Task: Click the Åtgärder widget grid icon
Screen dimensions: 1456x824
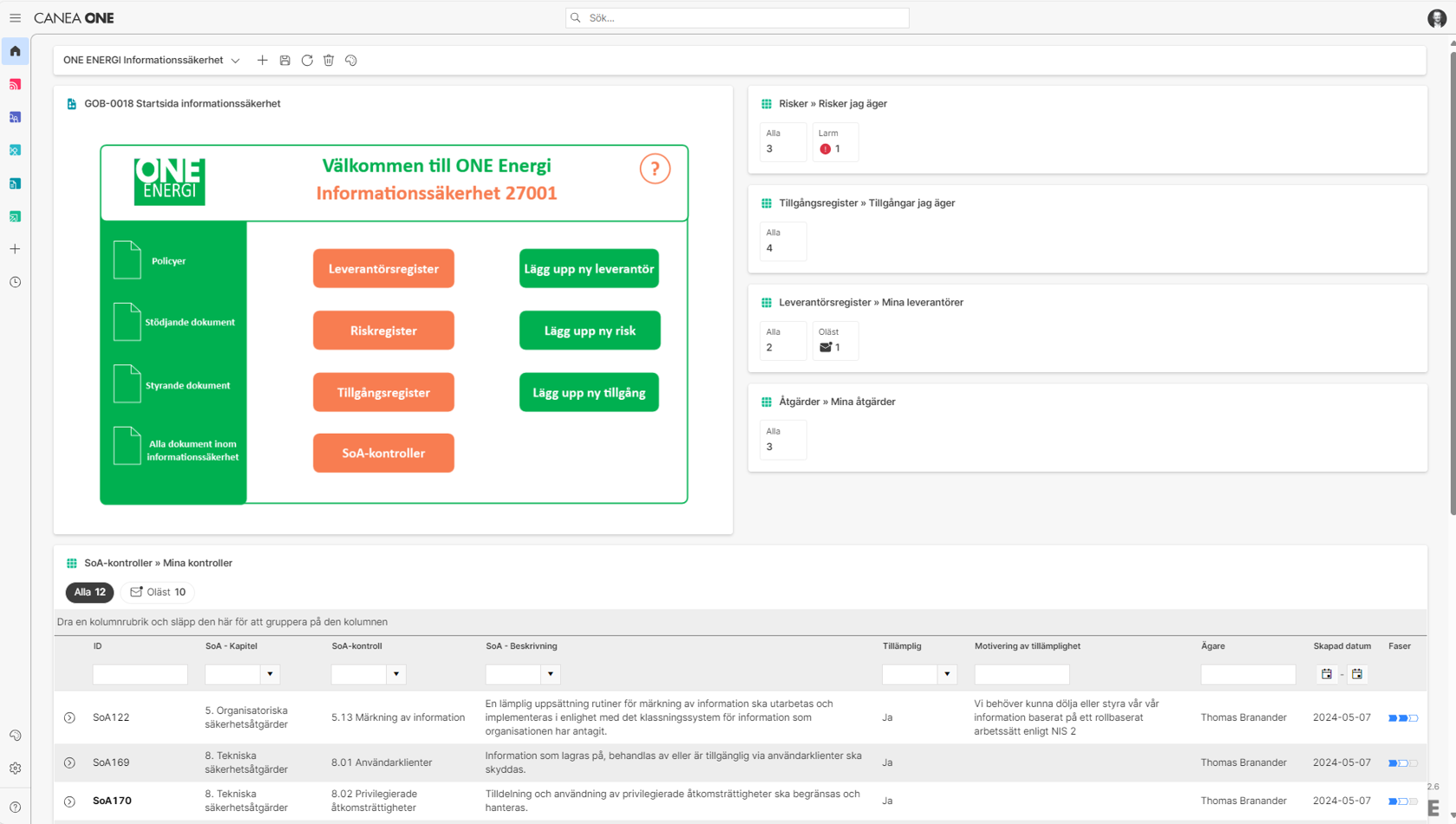Action: pyautogui.click(x=767, y=402)
